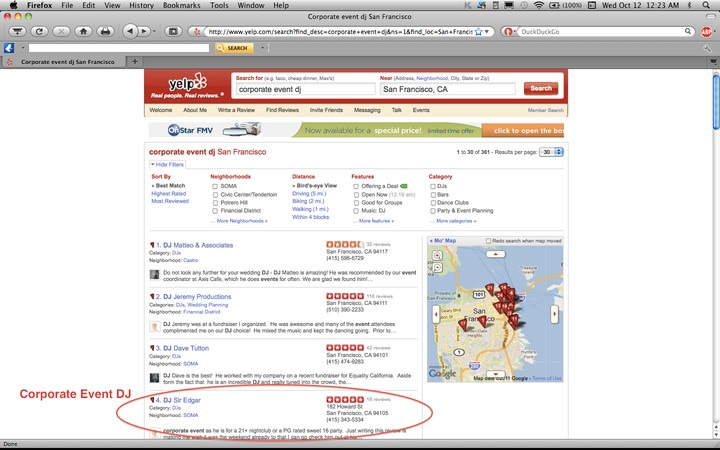Check the Potrero Hill filter
Viewport: 720px width, 450px height.
[x=215, y=202]
